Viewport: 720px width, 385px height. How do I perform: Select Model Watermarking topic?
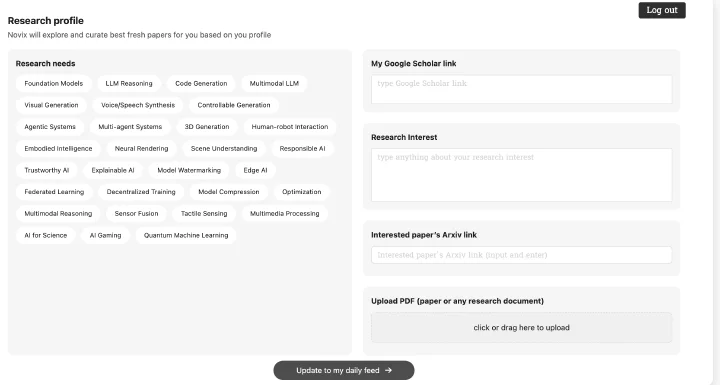(189, 170)
